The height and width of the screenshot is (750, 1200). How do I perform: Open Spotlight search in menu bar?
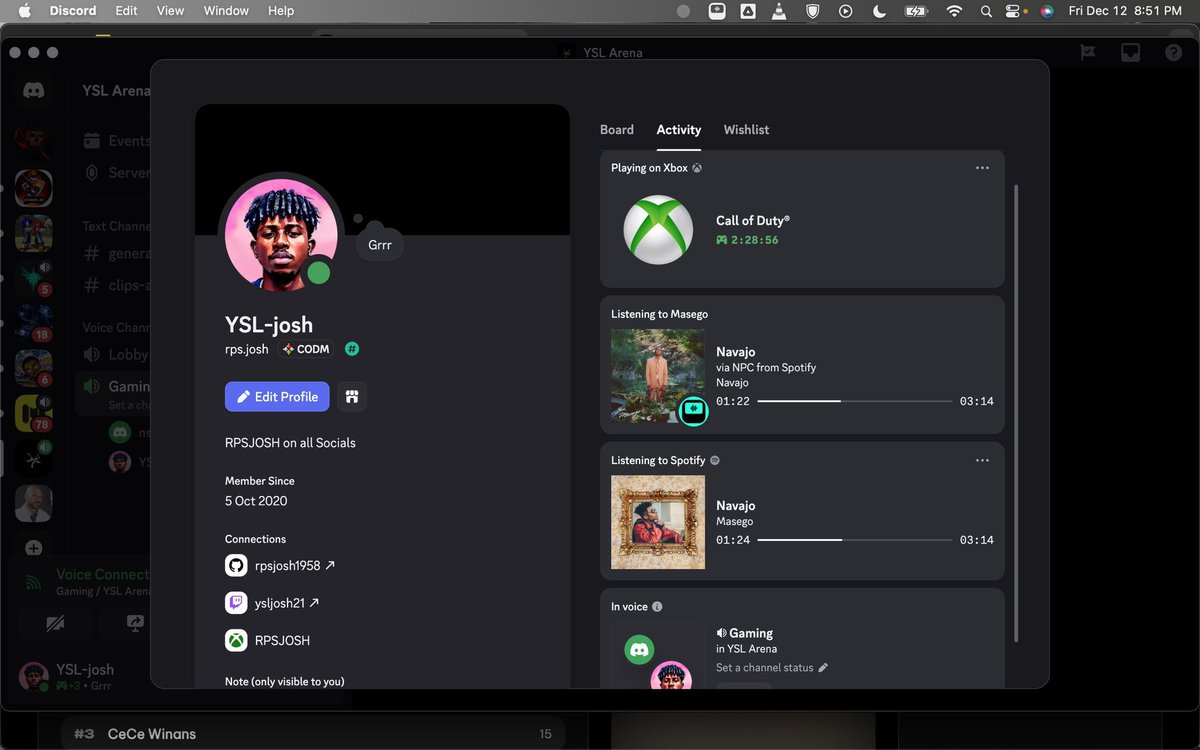[x=986, y=11]
